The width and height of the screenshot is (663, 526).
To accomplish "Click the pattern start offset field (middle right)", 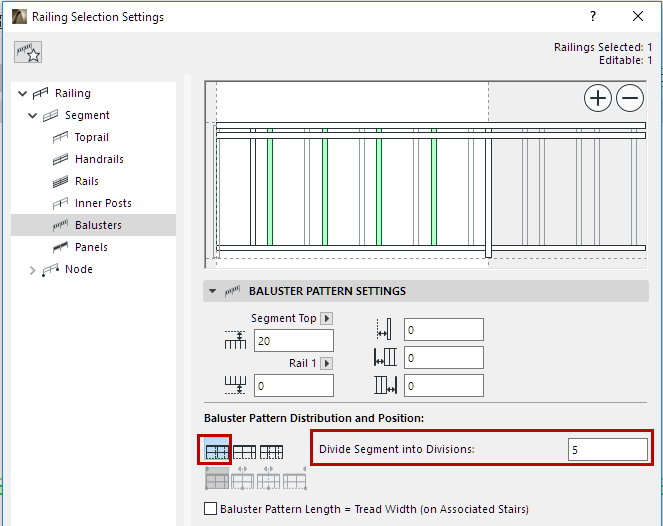I will pos(444,358).
